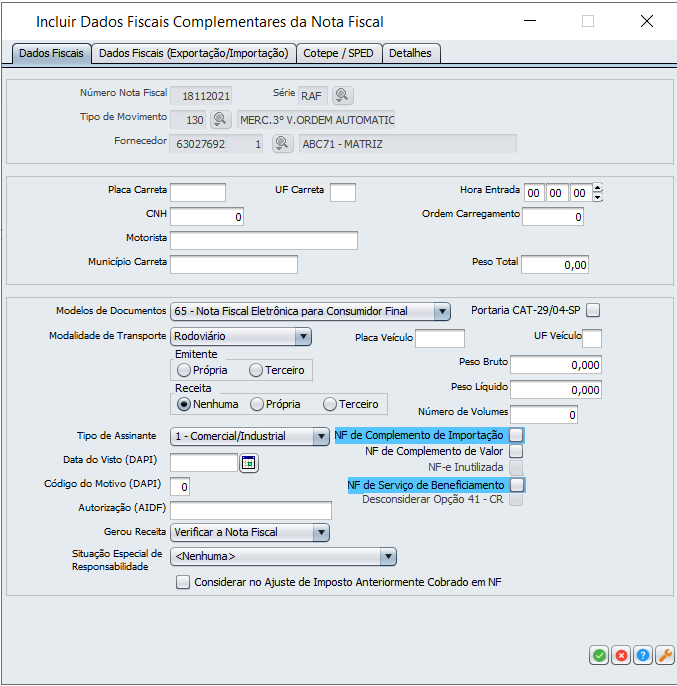
Task: Click the Município Carreta field
Action: 234,265
